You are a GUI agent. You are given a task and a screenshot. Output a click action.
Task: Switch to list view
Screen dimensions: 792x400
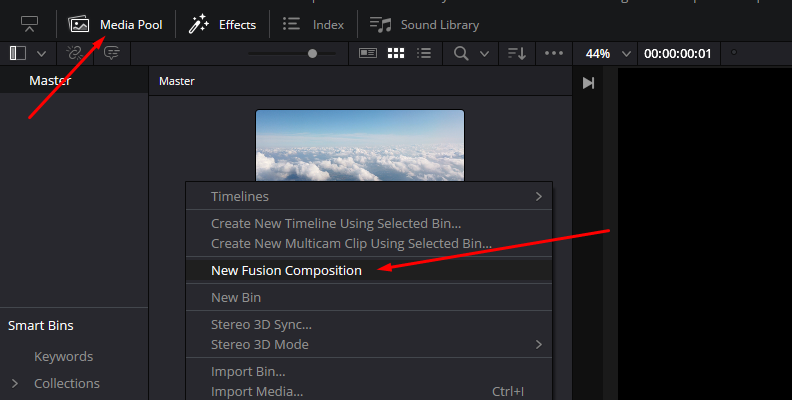[424, 53]
